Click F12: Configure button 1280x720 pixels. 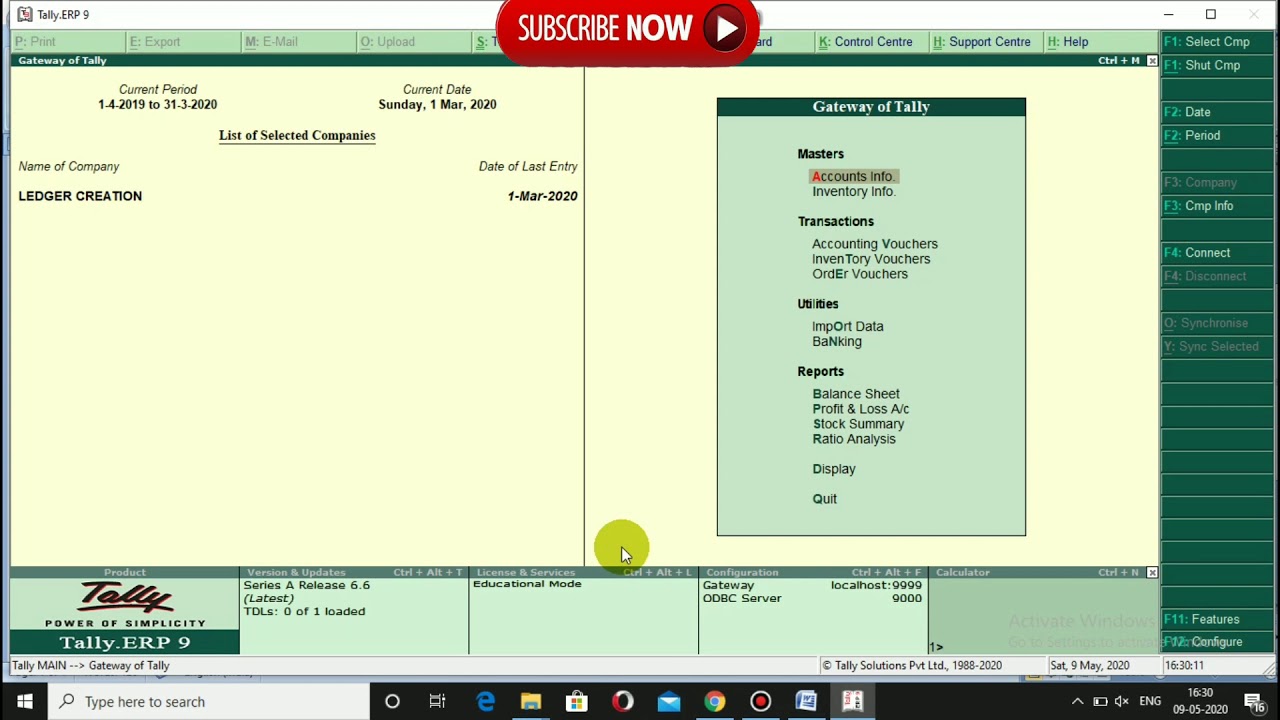click(1216, 642)
